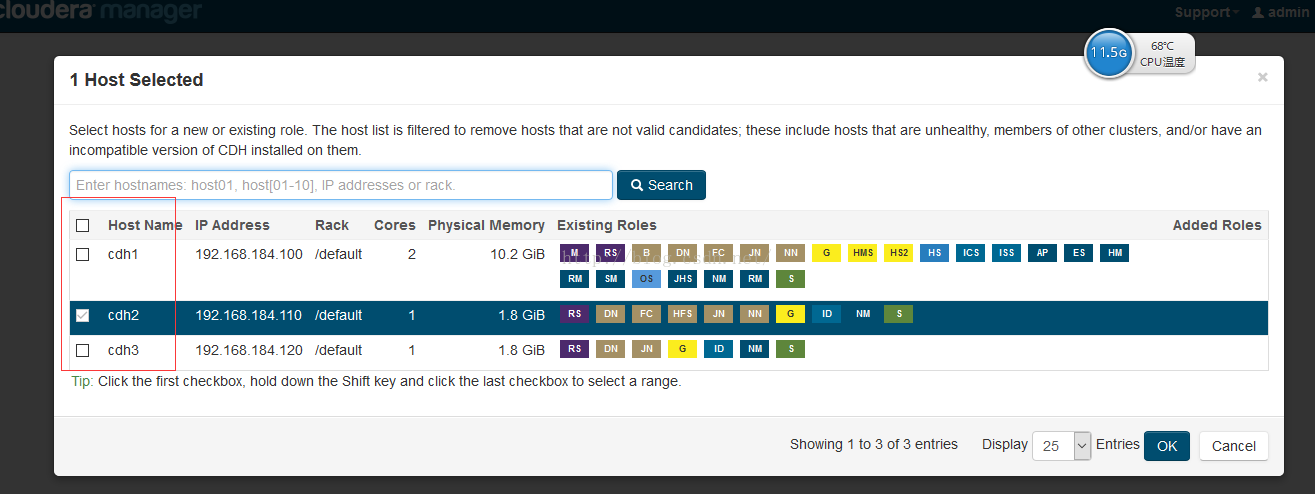The image size is (1315, 494).
Task: Click the ICS role badge on cdh1
Action: pos(970,254)
